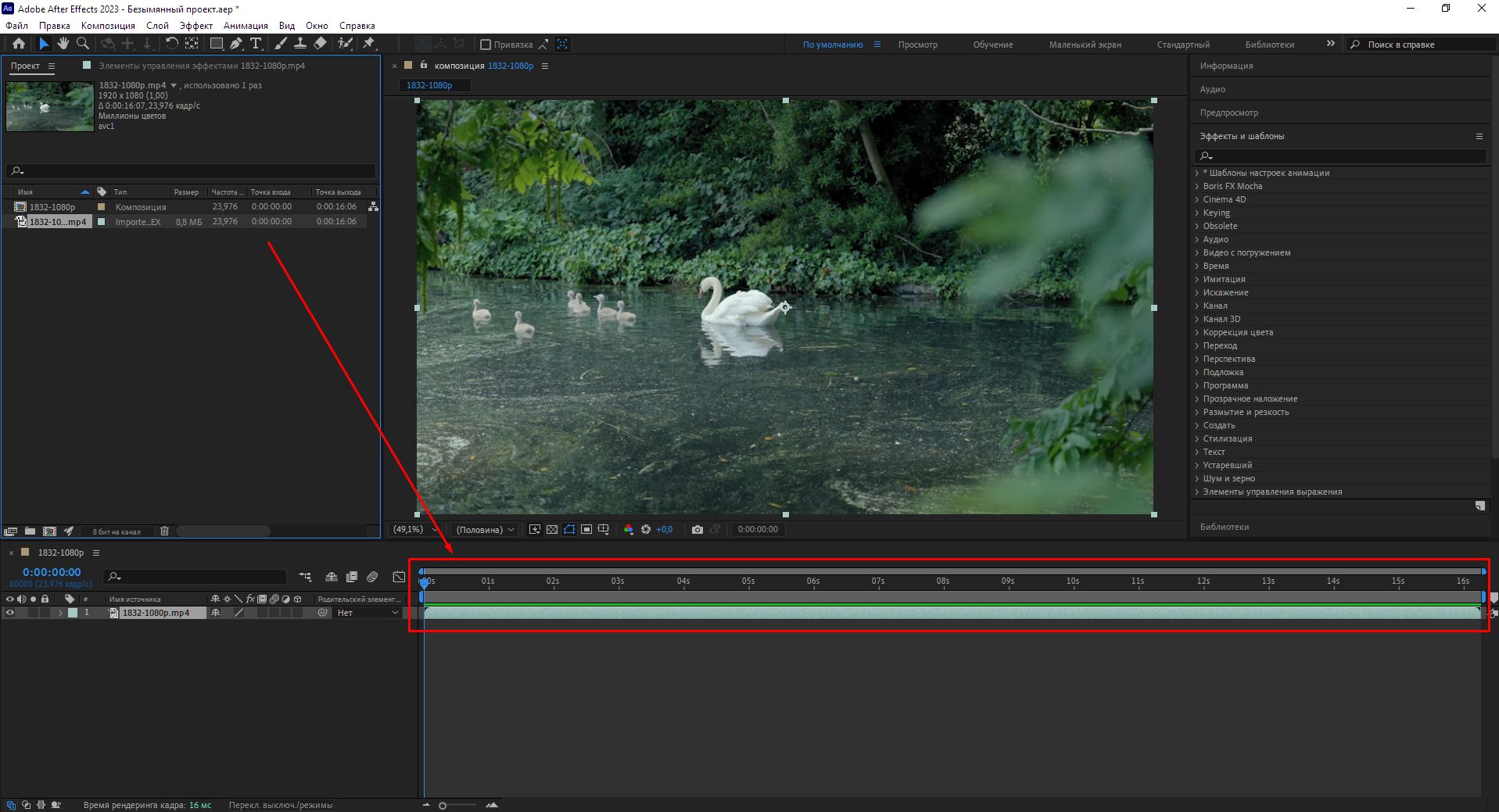Open the Аудио panel header
Viewport: 1499px width, 812px height.
pos(1213,89)
